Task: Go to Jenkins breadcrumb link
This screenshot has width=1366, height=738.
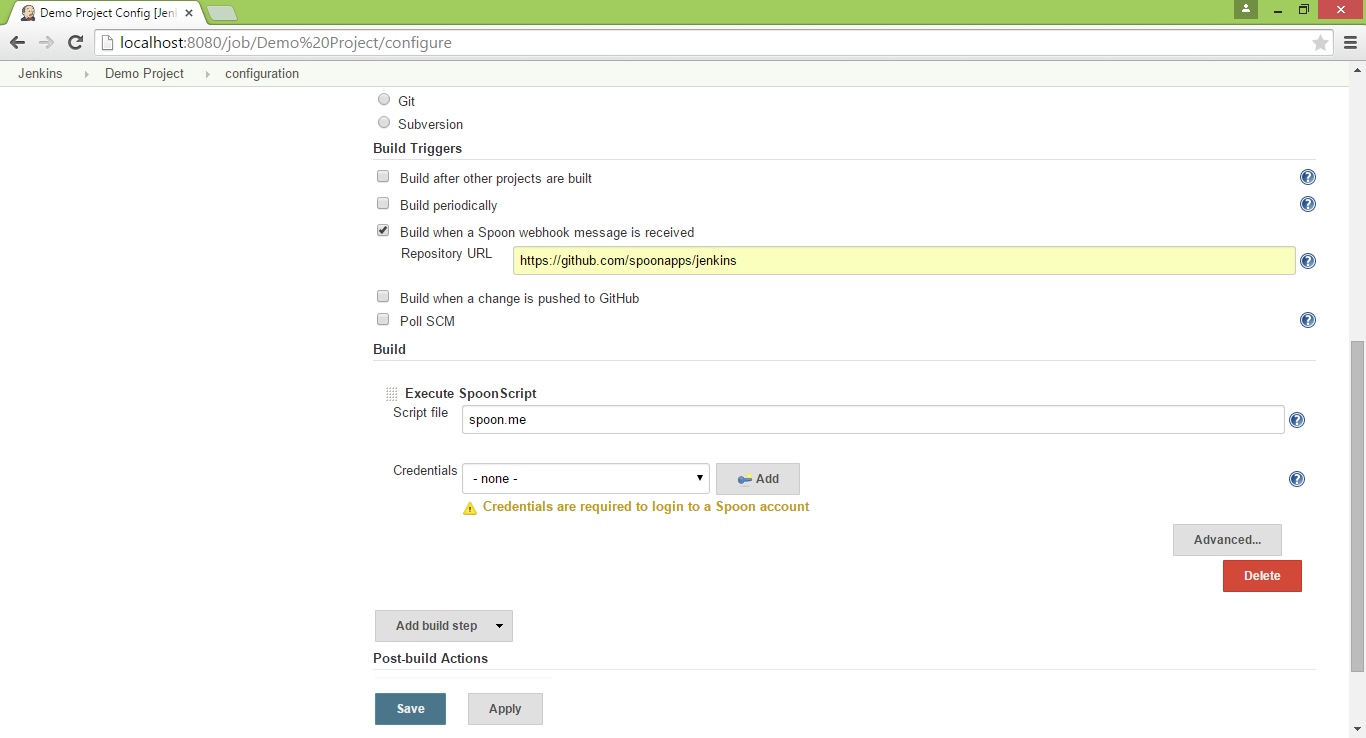Action: (40, 74)
